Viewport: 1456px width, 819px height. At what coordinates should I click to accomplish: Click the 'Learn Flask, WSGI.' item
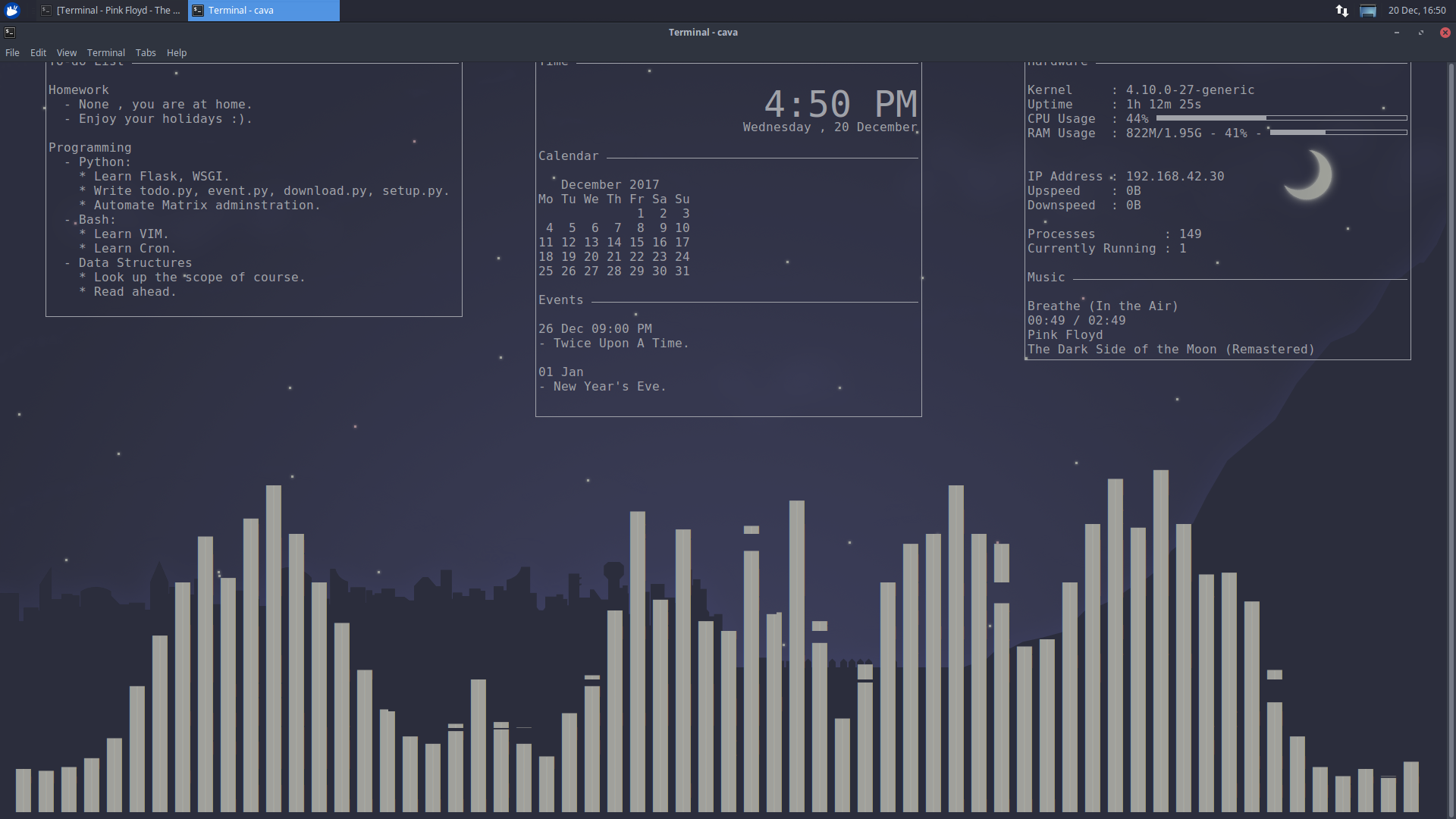click(x=162, y=176)
